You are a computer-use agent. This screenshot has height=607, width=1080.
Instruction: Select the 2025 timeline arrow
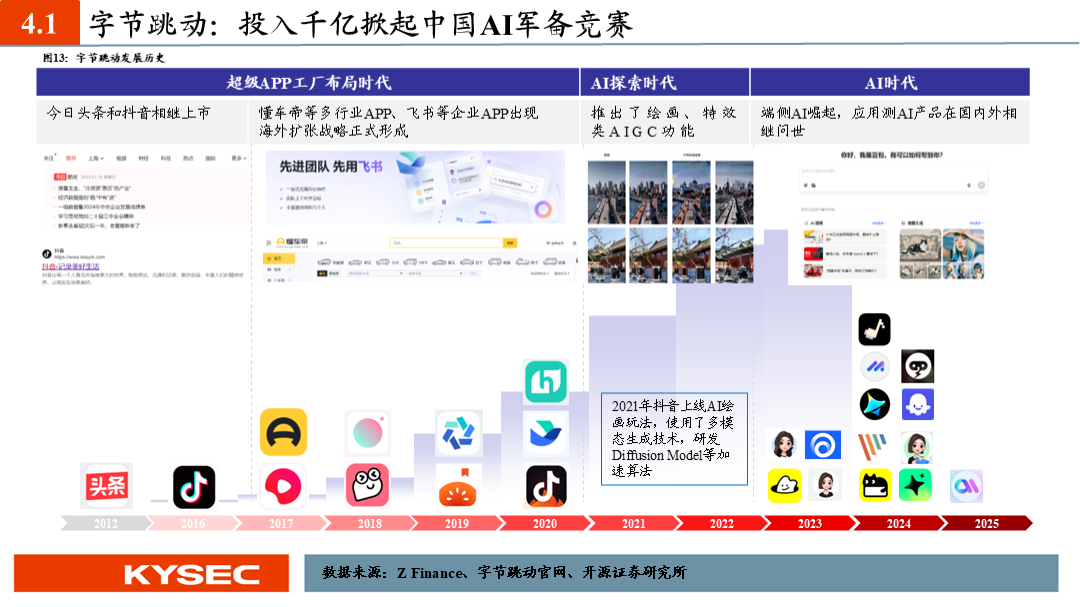point(986,524)
